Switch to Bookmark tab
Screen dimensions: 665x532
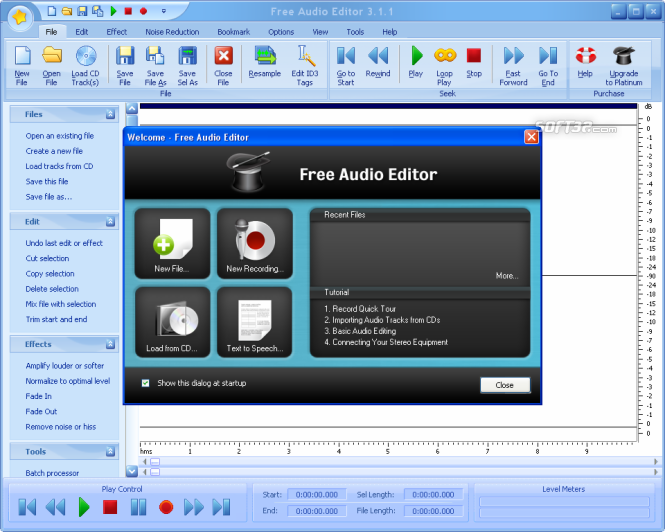pos(234,32)
